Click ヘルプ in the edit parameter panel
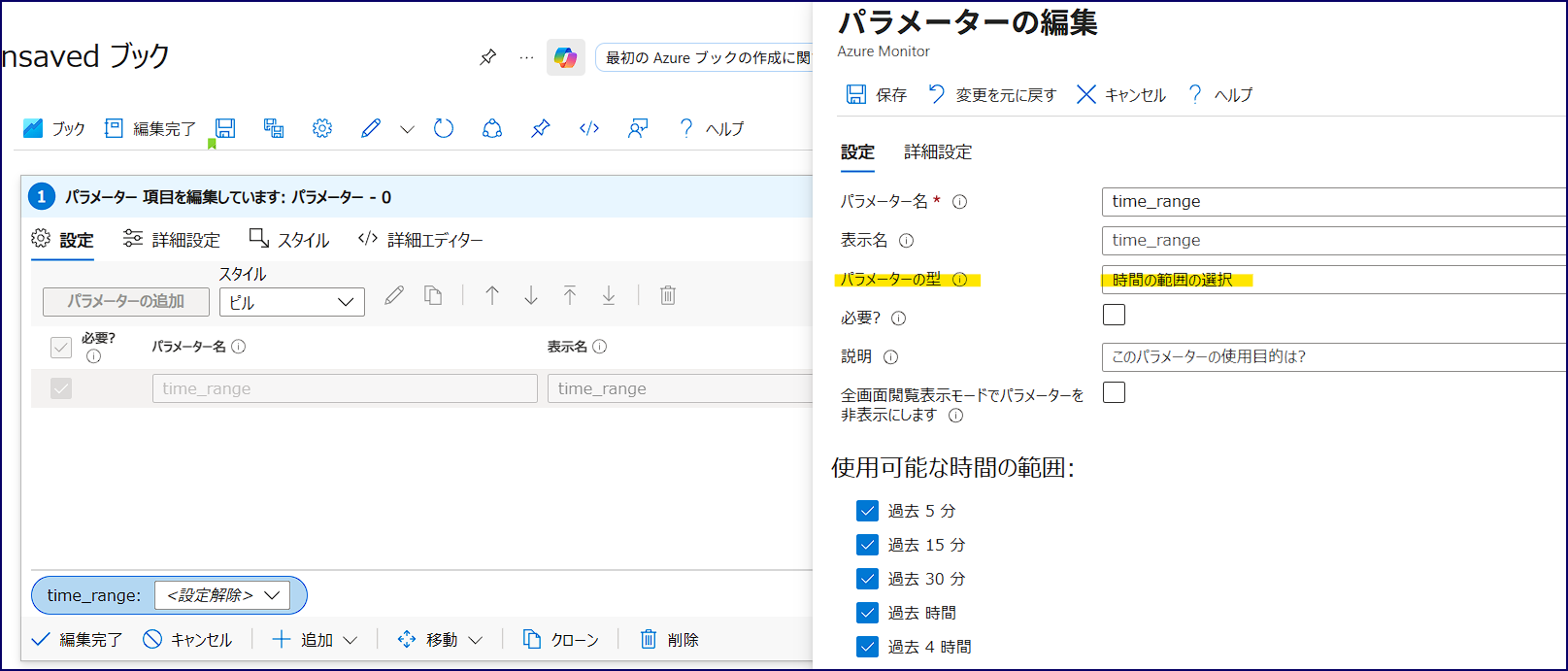Image resolution: width=1568 pixels, height=671 pixels. tap(1220, 94)
